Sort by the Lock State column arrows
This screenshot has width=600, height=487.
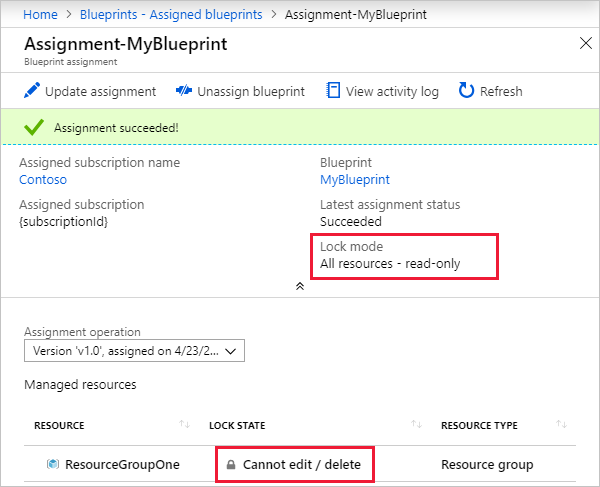(x=416, y=425)
